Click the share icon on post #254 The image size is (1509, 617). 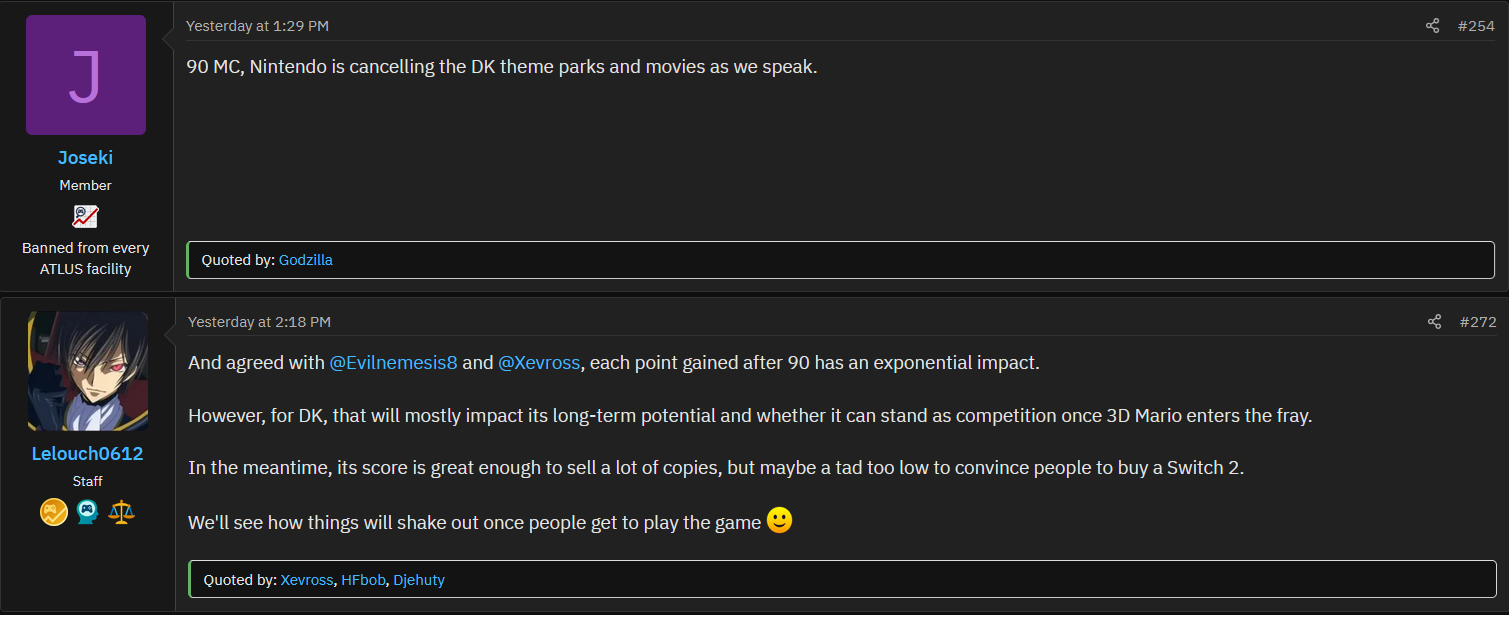pyautogui.click(x=1433, y=26)
